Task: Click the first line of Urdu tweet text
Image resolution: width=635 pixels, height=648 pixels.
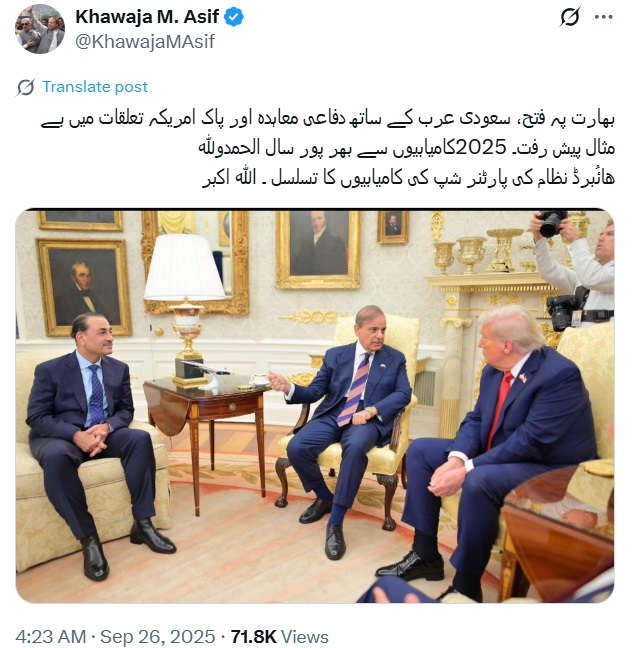Action: (x=328, y=119)
